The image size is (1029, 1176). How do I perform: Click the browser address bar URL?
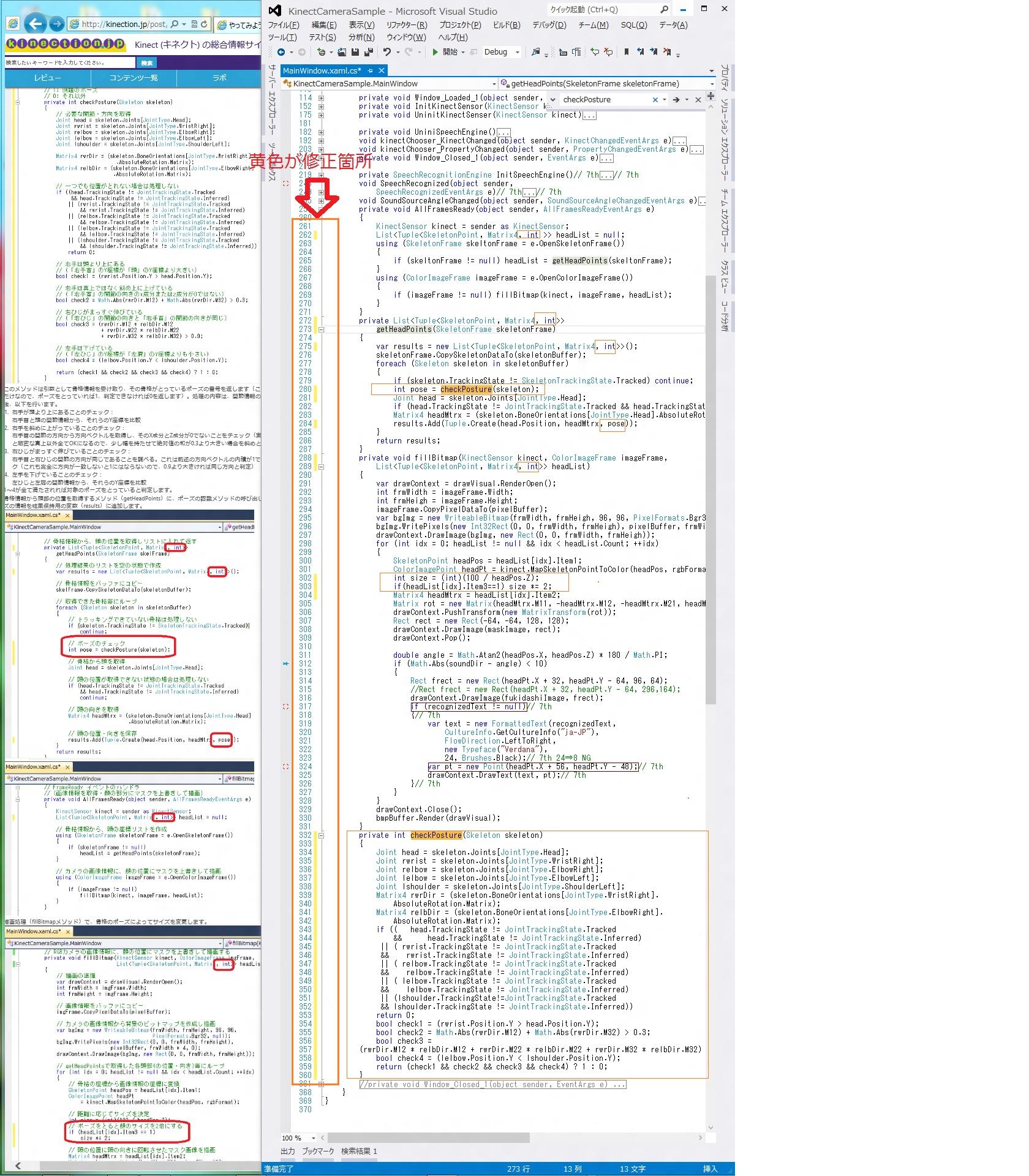pos(124,24)
